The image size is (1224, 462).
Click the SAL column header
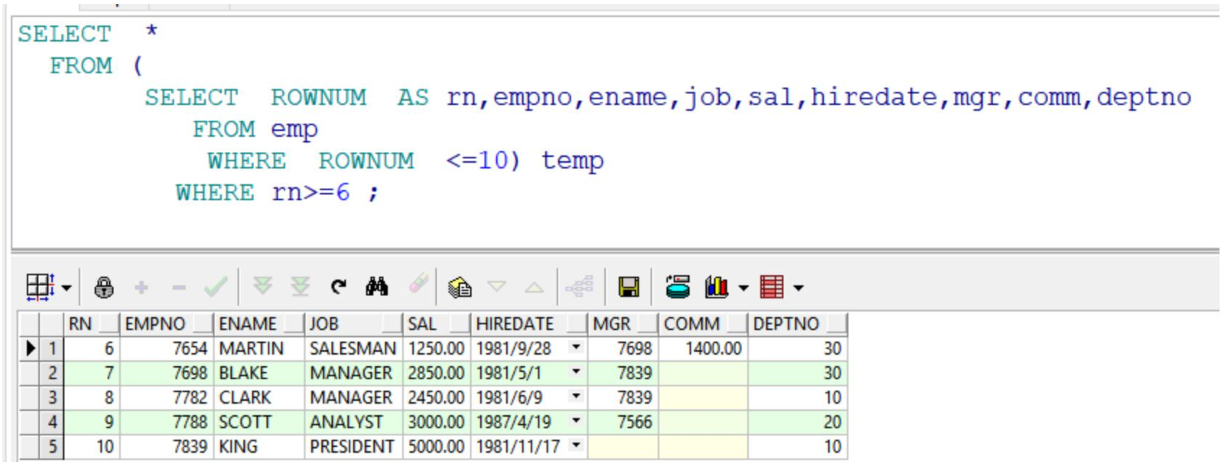437,324
